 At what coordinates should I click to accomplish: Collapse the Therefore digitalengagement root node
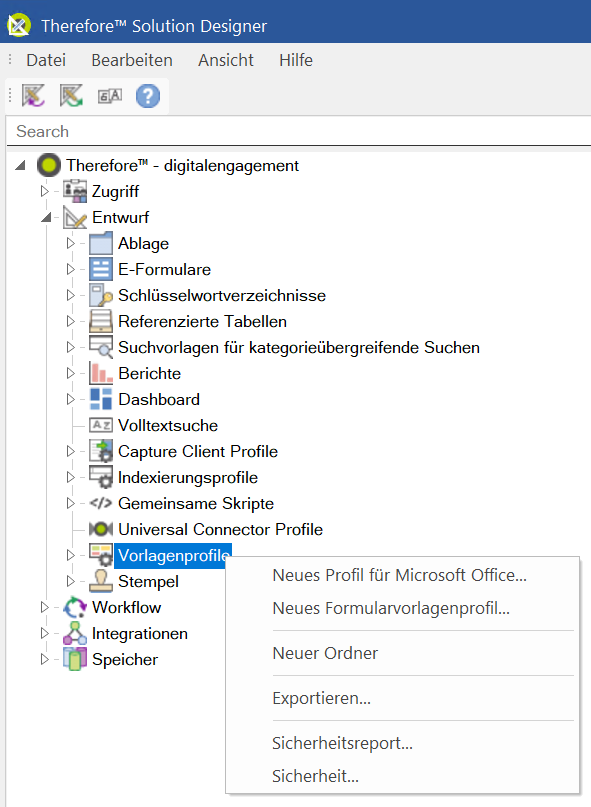[20, 165]
